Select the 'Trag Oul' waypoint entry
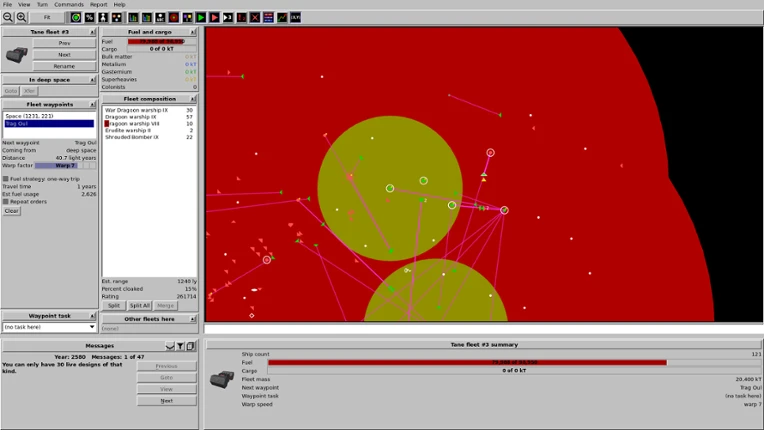The width and height of the screenshot is (764, 430). tap(49, 124)
